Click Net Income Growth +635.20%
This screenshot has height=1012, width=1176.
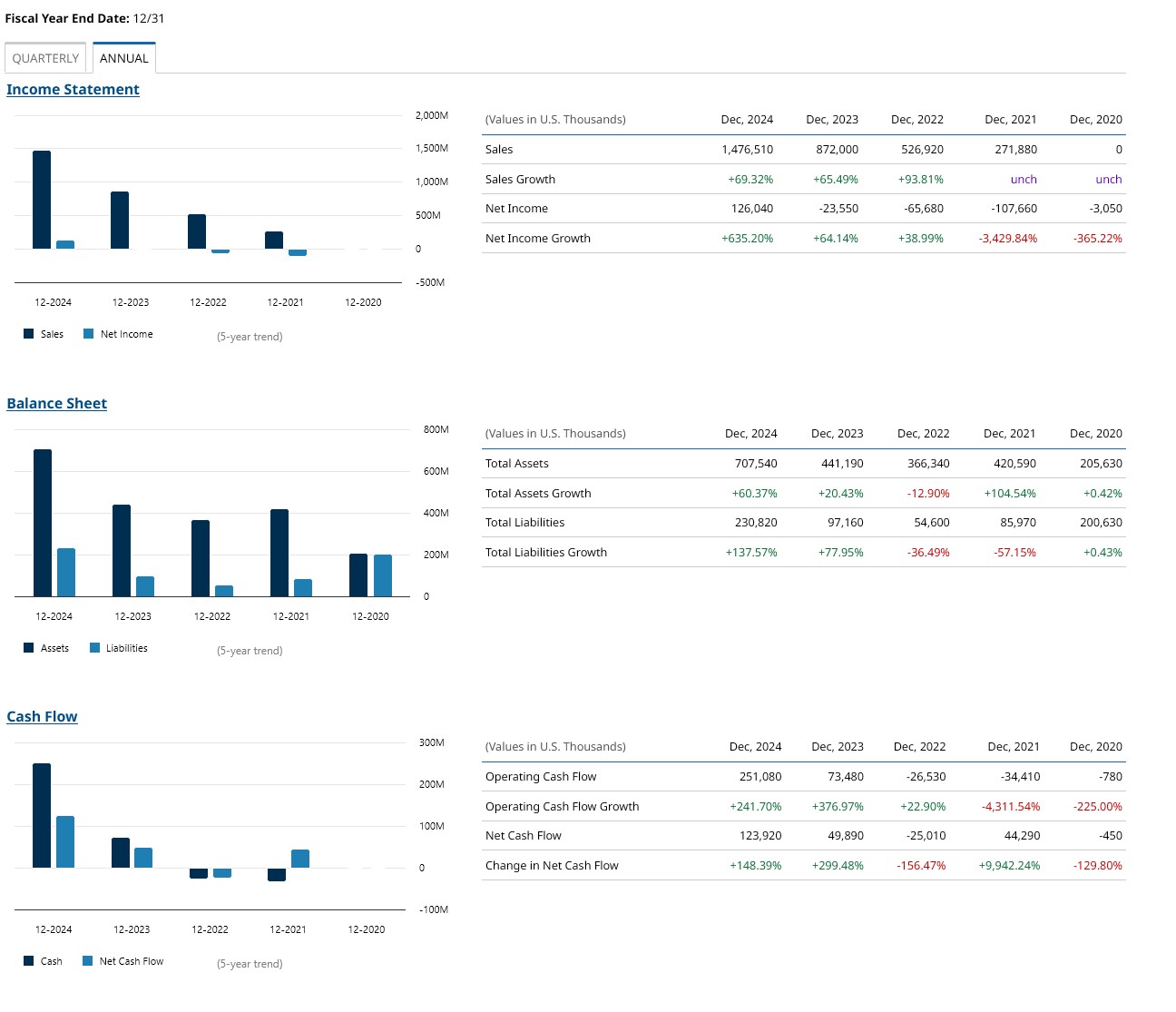click(x=748, y=239)
